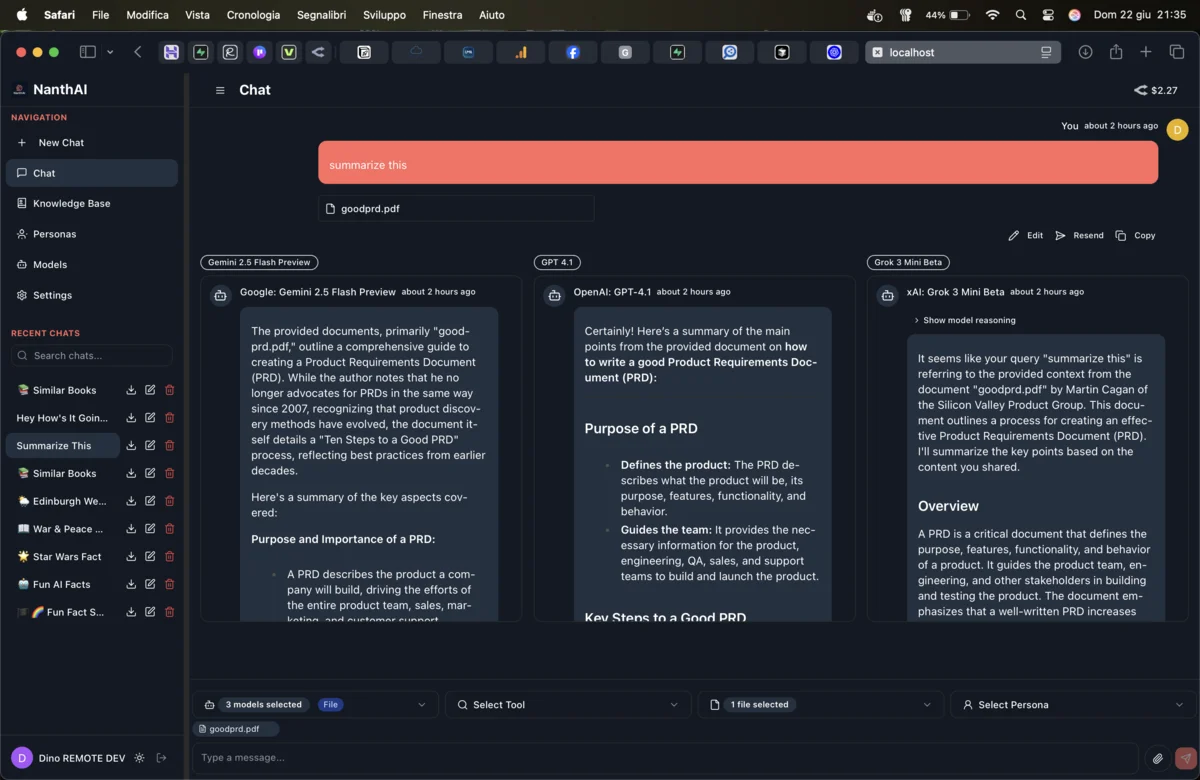Open the 3 models selected dropdown

(x=315, y=705)
